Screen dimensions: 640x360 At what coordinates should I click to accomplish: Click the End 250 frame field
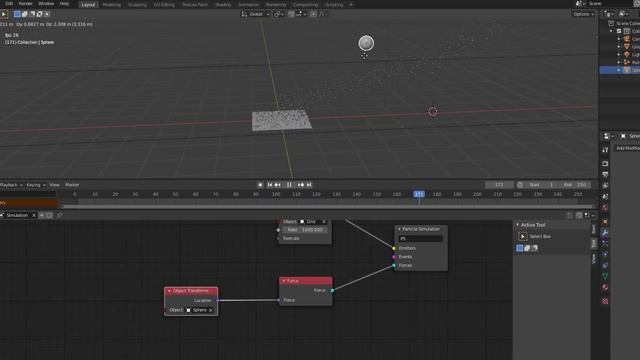[575, 185]
